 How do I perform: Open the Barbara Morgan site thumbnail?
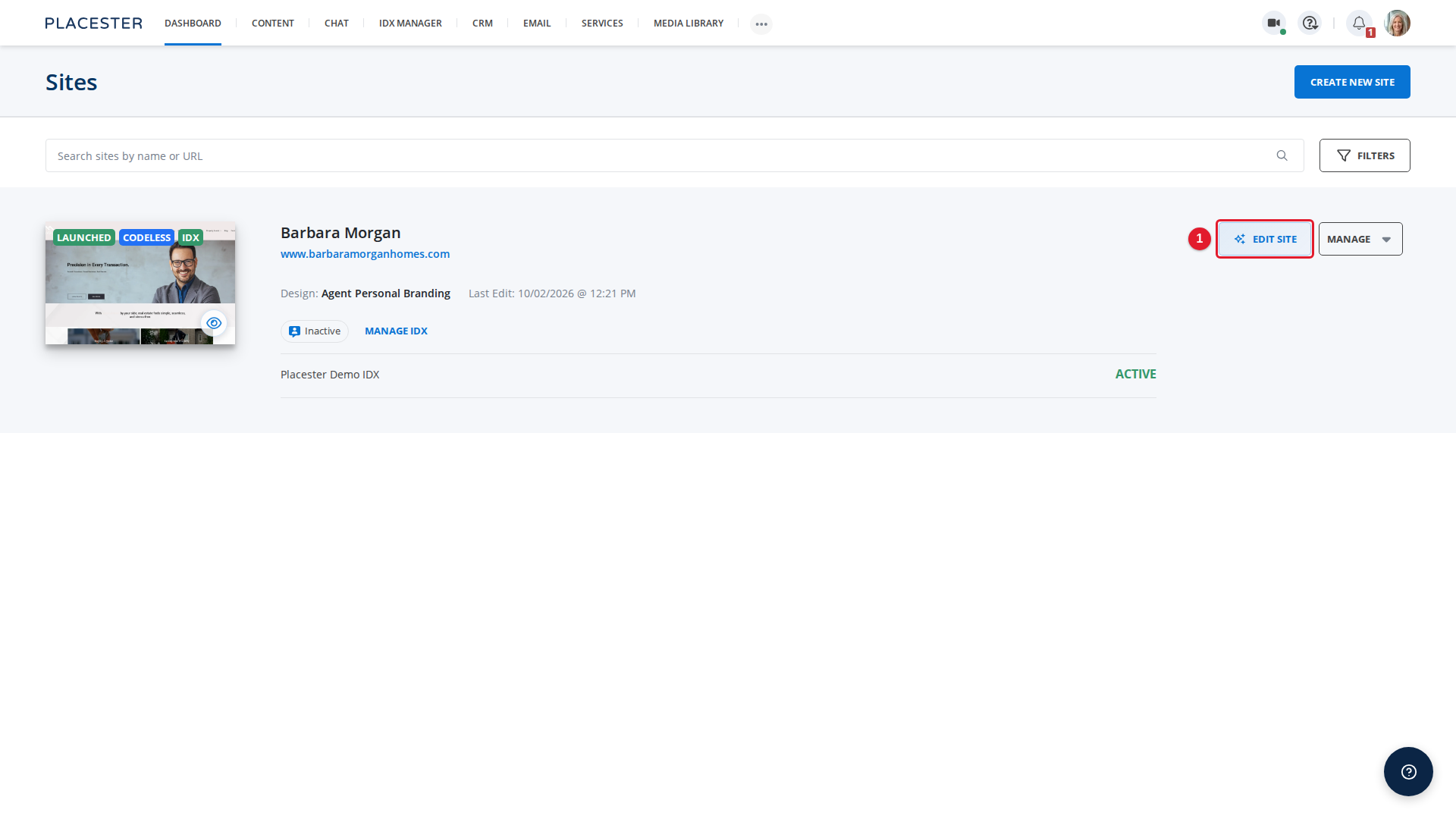pos(140,284)
